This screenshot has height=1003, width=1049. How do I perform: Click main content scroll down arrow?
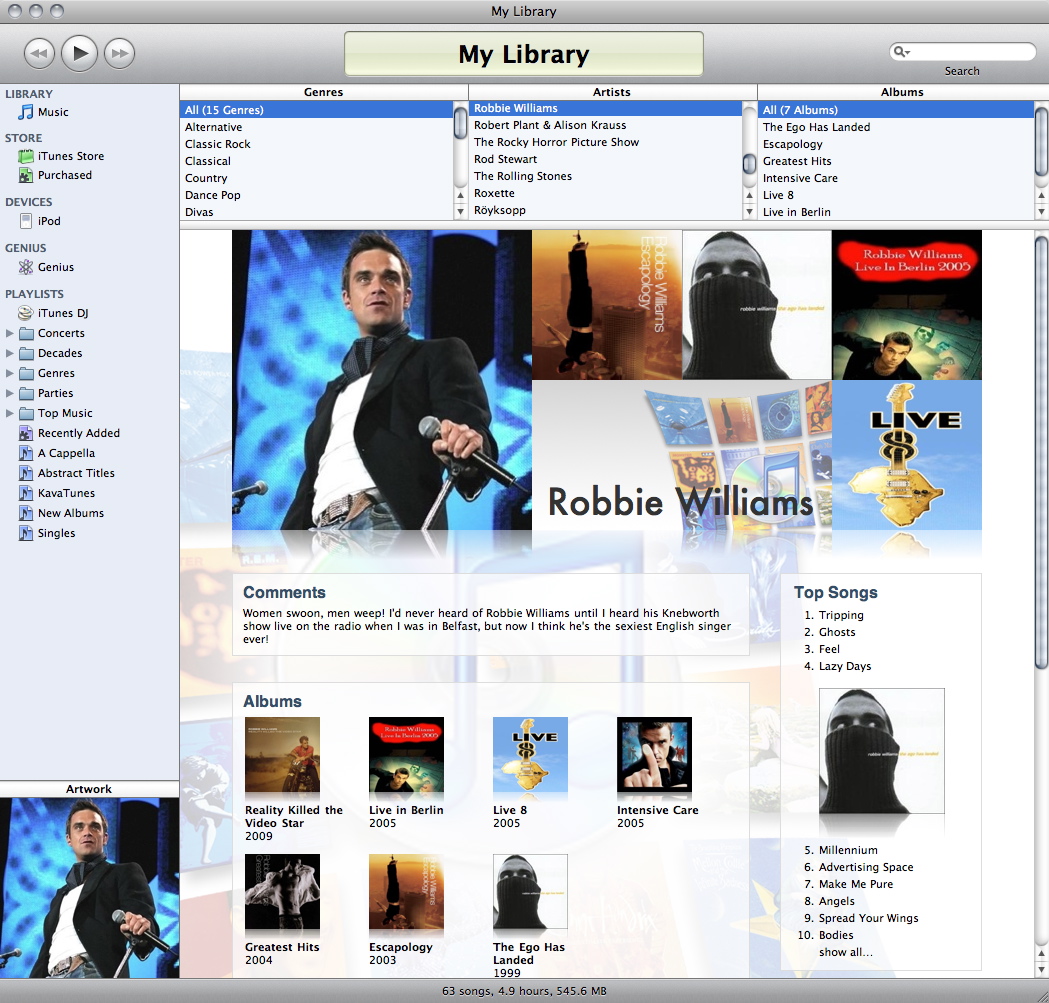click(x=1041, y=969)
